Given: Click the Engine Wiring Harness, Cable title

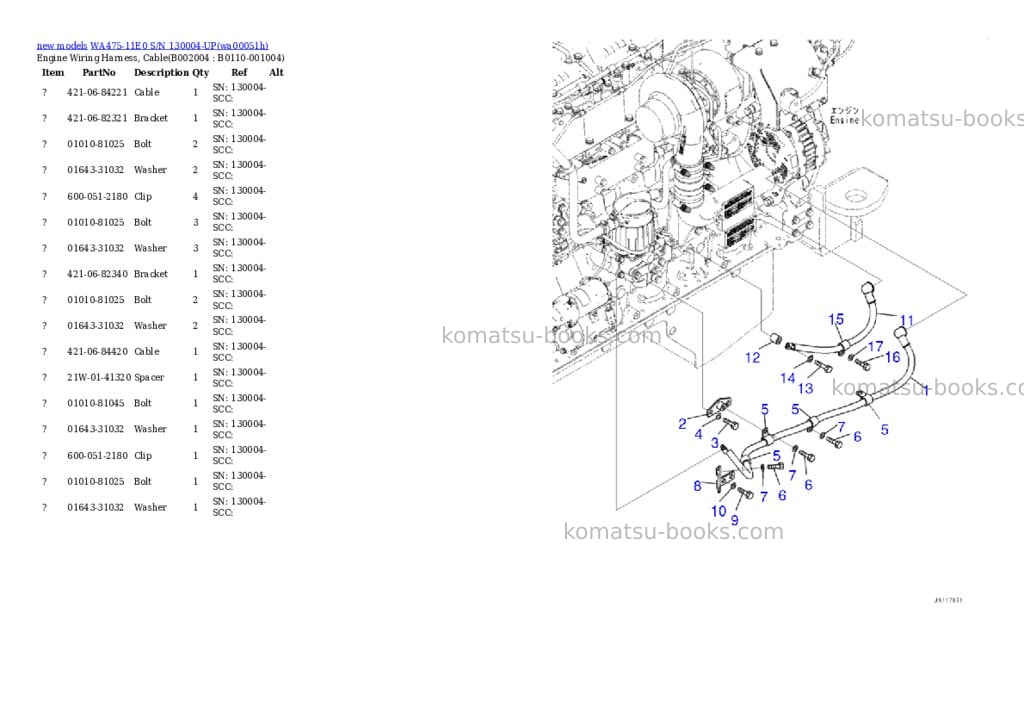Looking at the screenshot, I should [x=161, y=57].
